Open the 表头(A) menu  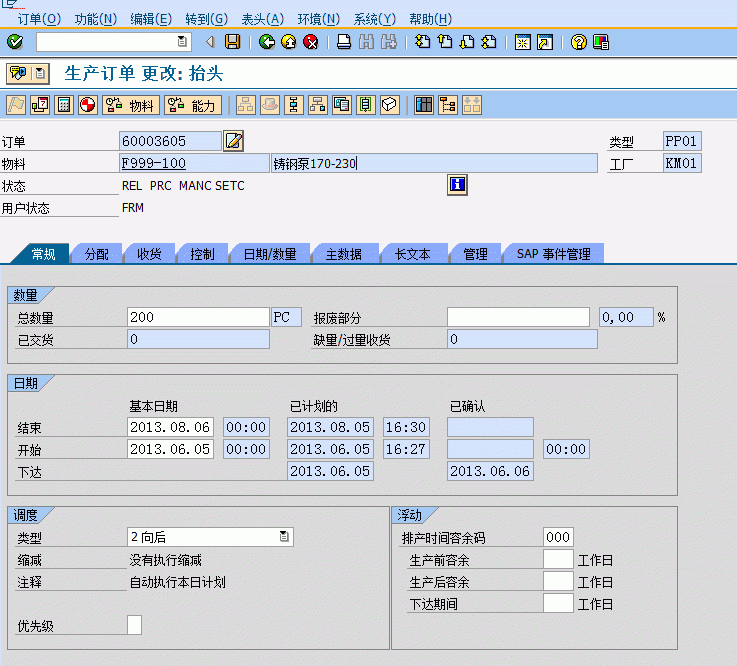pos(262,19)
